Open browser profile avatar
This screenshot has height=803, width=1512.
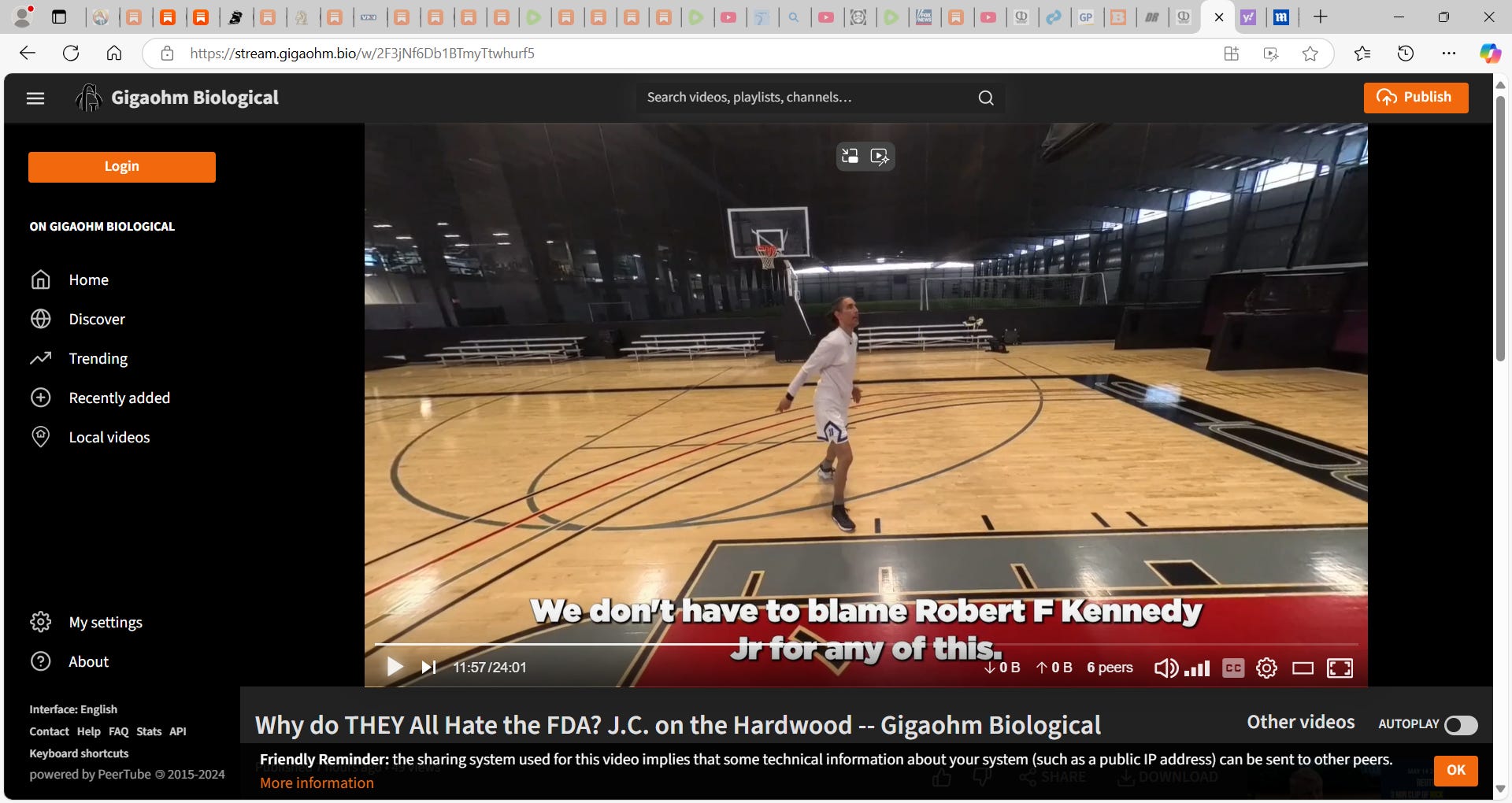pos(24,17)
